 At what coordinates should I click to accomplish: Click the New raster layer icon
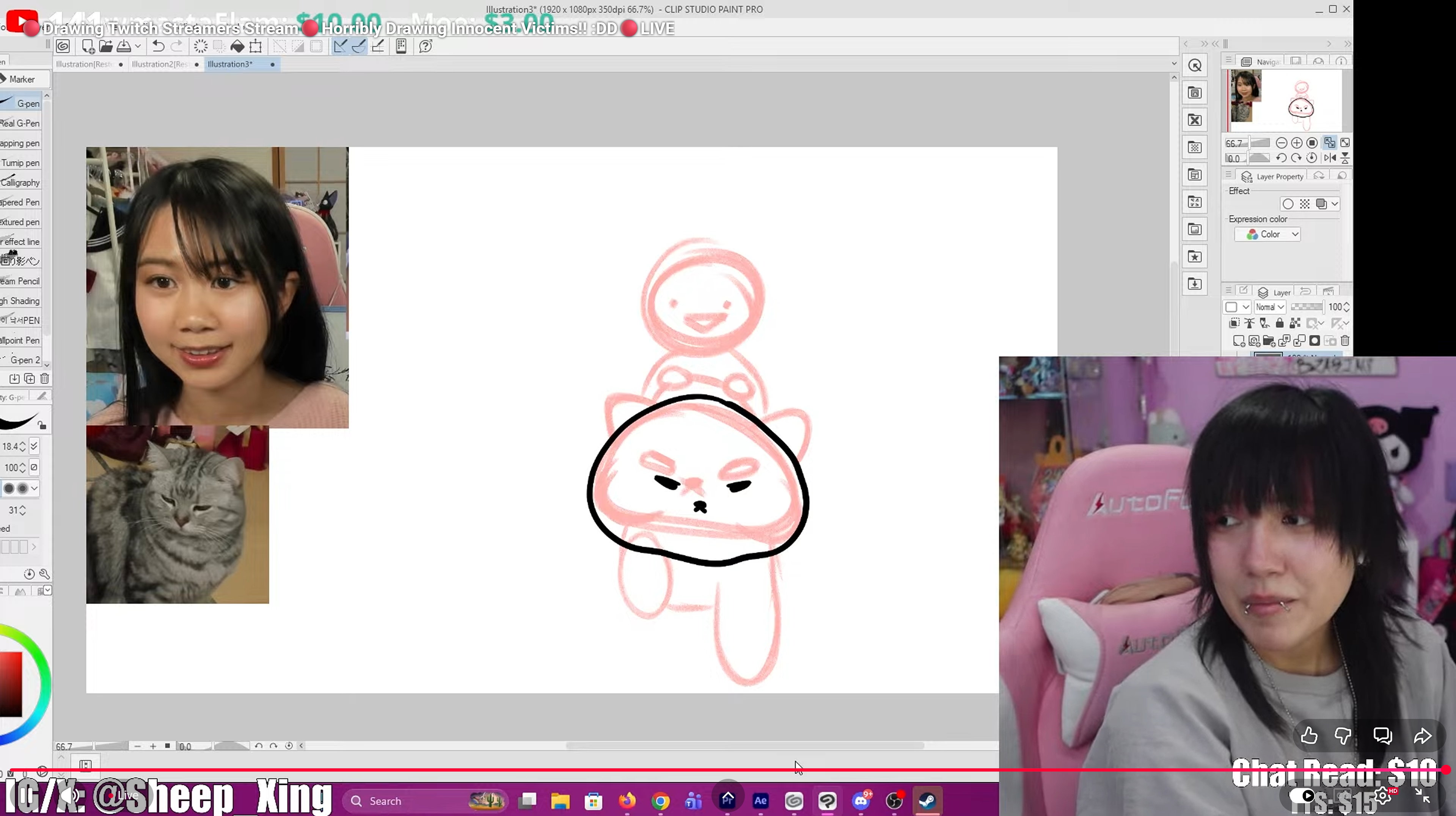pos(1238,341)
